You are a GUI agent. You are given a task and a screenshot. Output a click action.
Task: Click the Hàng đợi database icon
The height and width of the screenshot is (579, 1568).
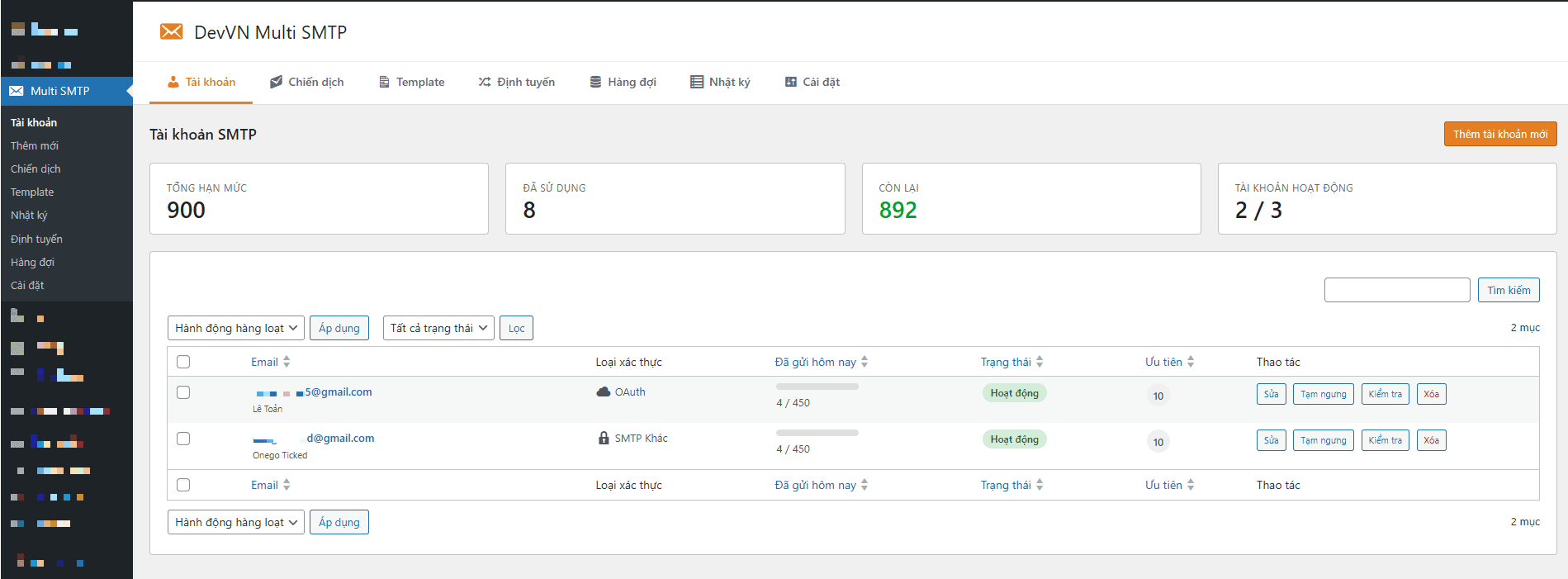click(595, 82)
